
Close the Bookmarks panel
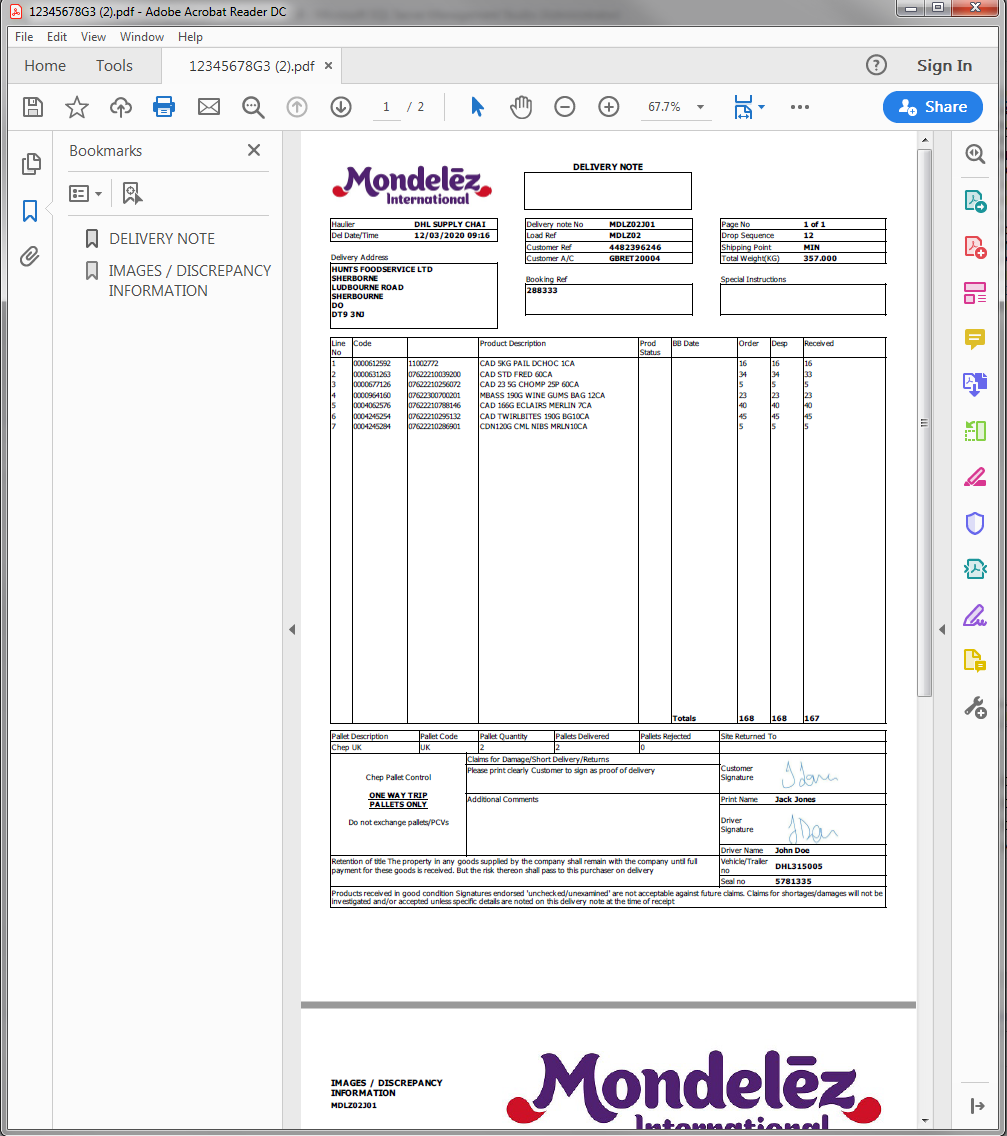click(254, 150)
